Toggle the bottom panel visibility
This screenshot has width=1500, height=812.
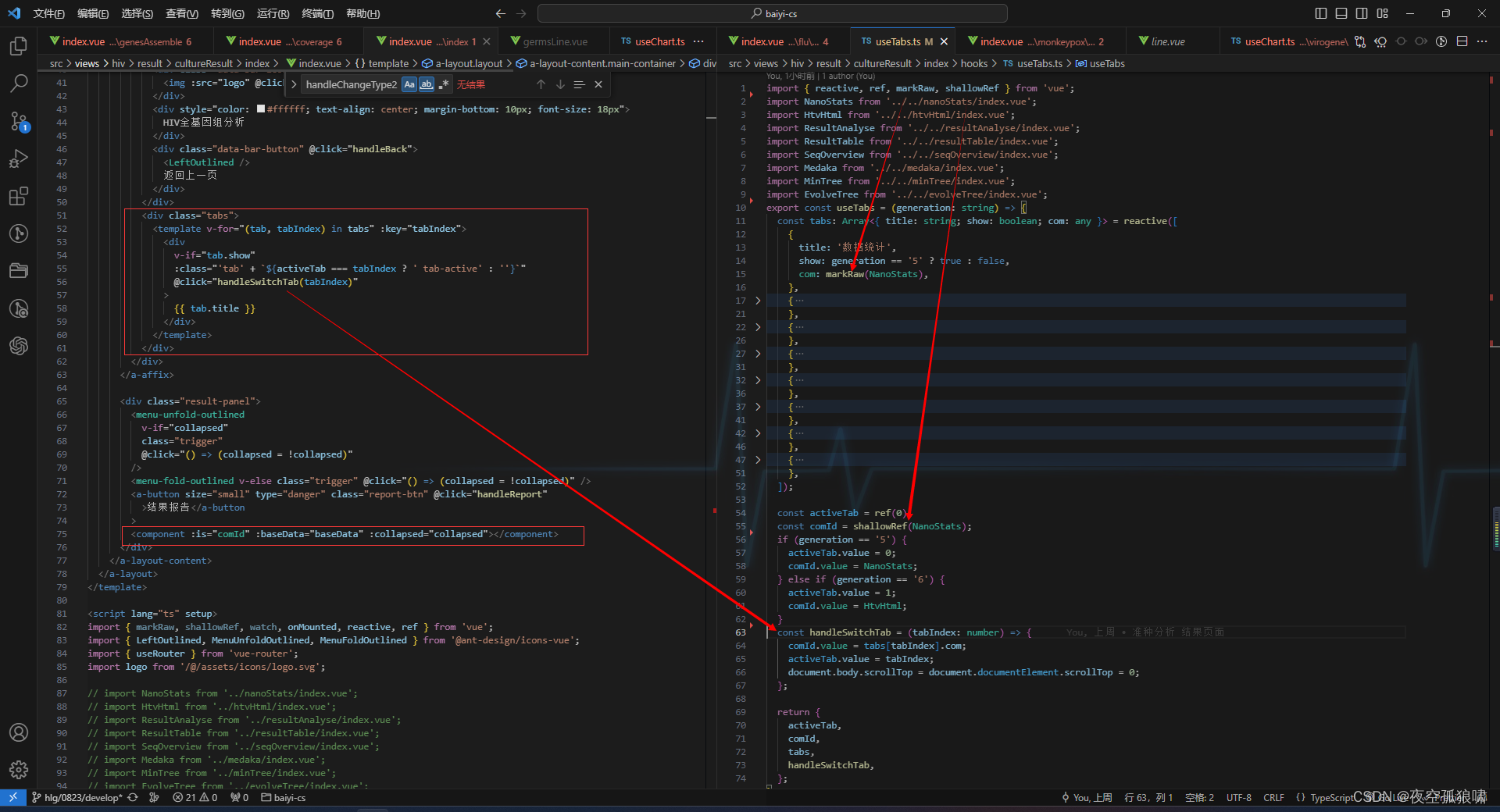(x=1341, y=13)
